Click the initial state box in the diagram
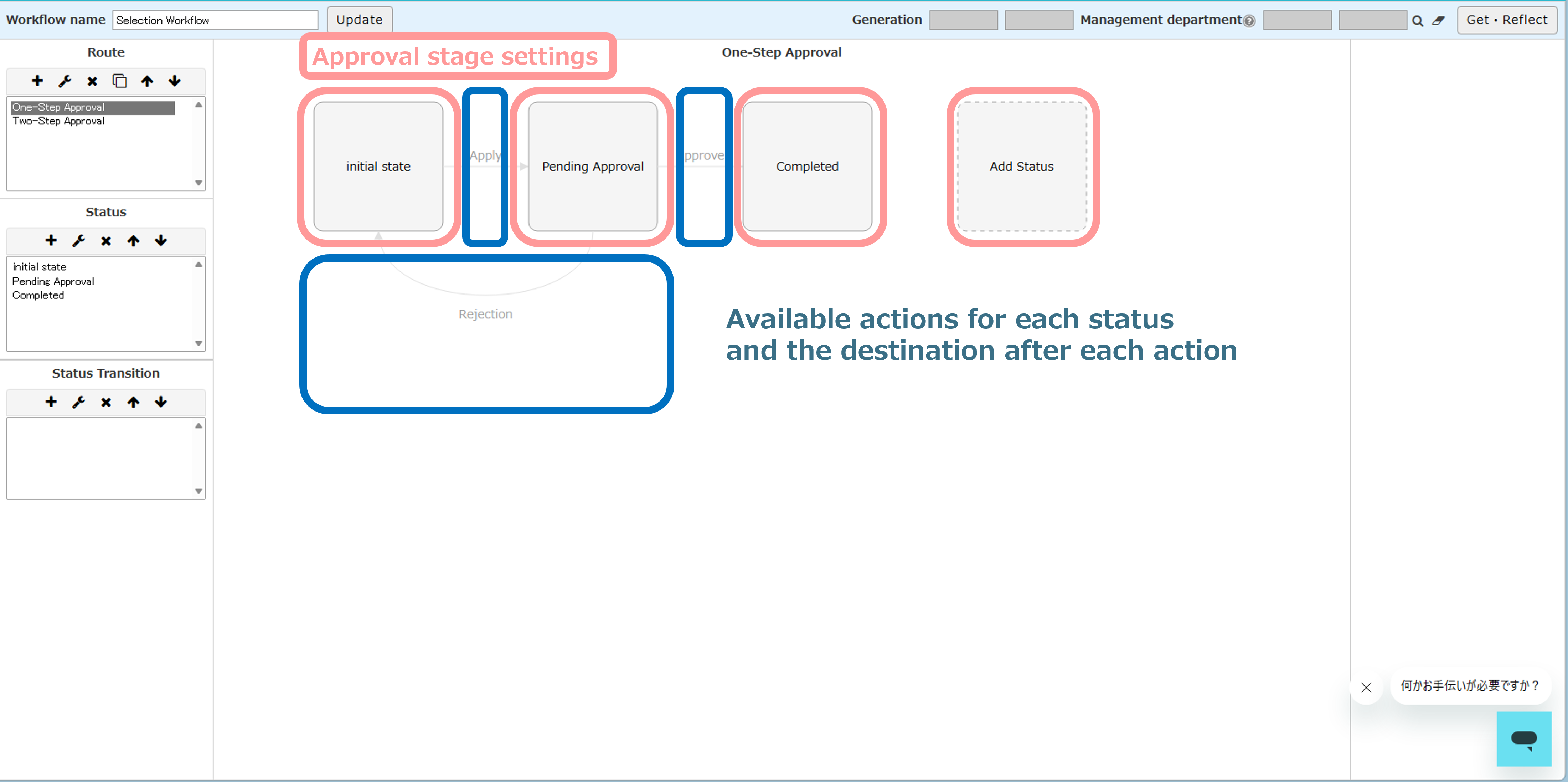 378,166
